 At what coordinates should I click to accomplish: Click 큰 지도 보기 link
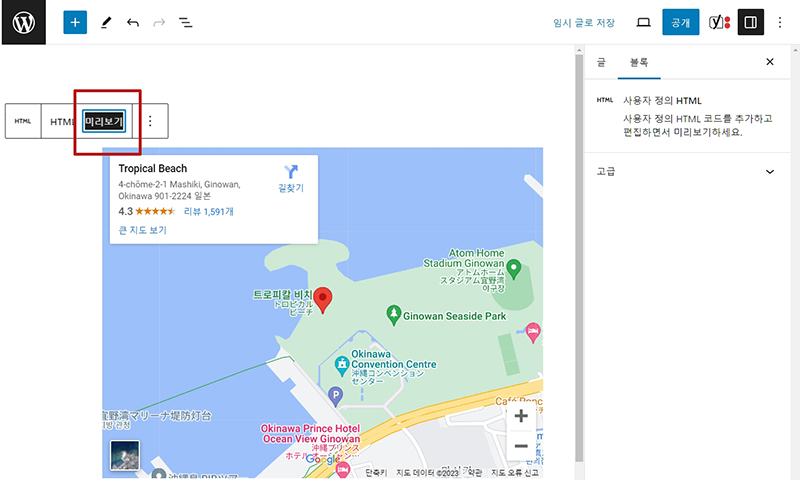(143, 230)
